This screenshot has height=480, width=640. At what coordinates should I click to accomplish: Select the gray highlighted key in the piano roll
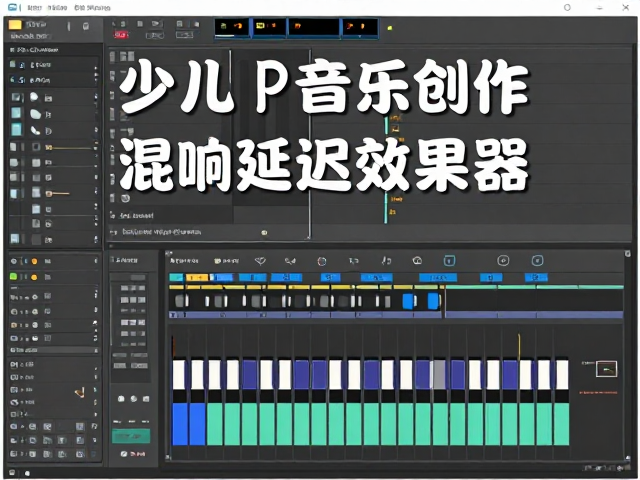[x=439, y=375]
